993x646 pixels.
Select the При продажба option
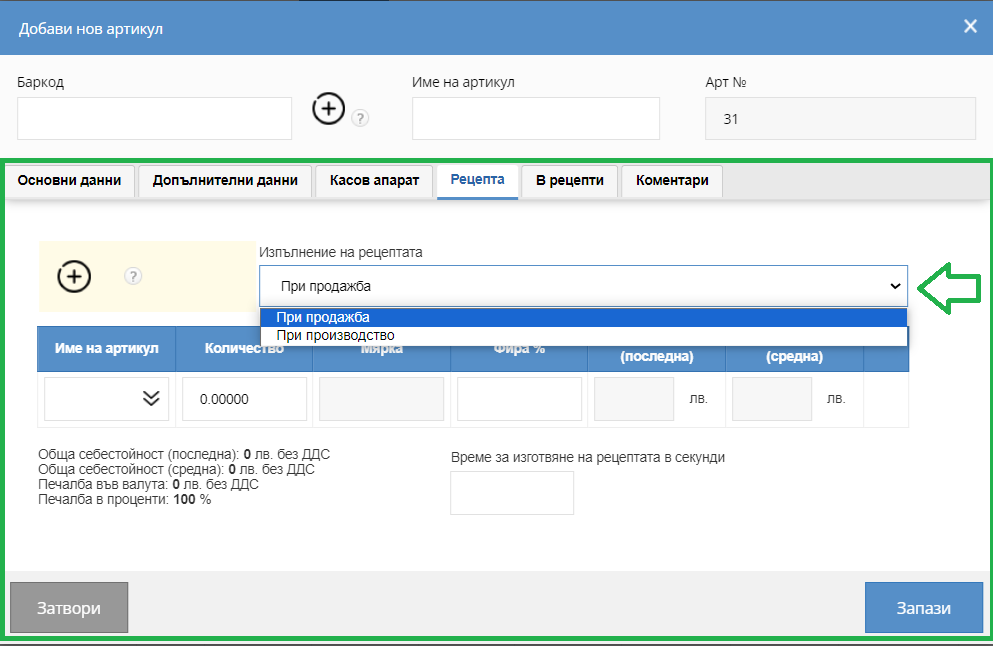pyautogui.click(x=583, y=317)
